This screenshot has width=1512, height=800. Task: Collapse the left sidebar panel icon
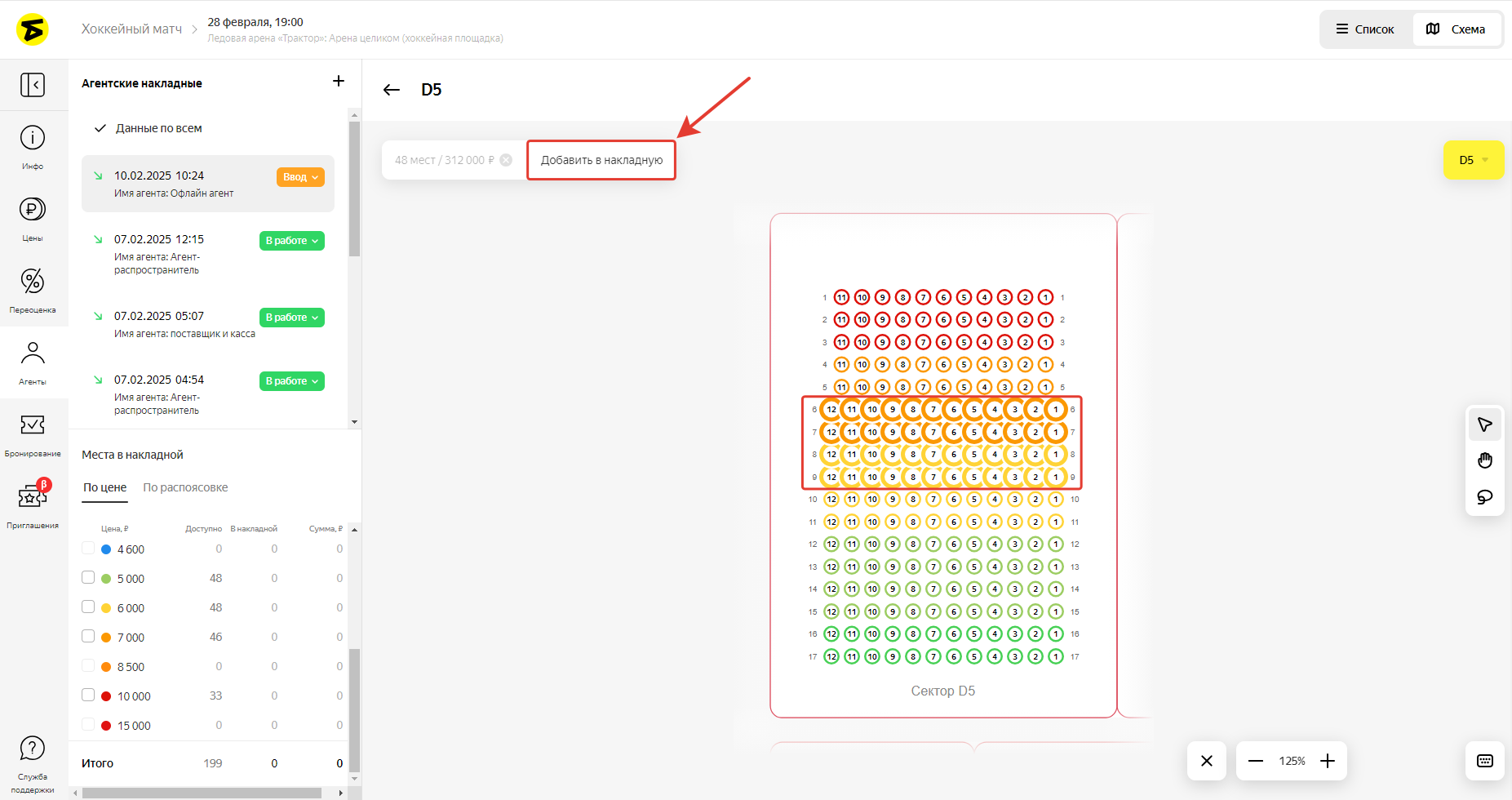(x=33, y=85)
